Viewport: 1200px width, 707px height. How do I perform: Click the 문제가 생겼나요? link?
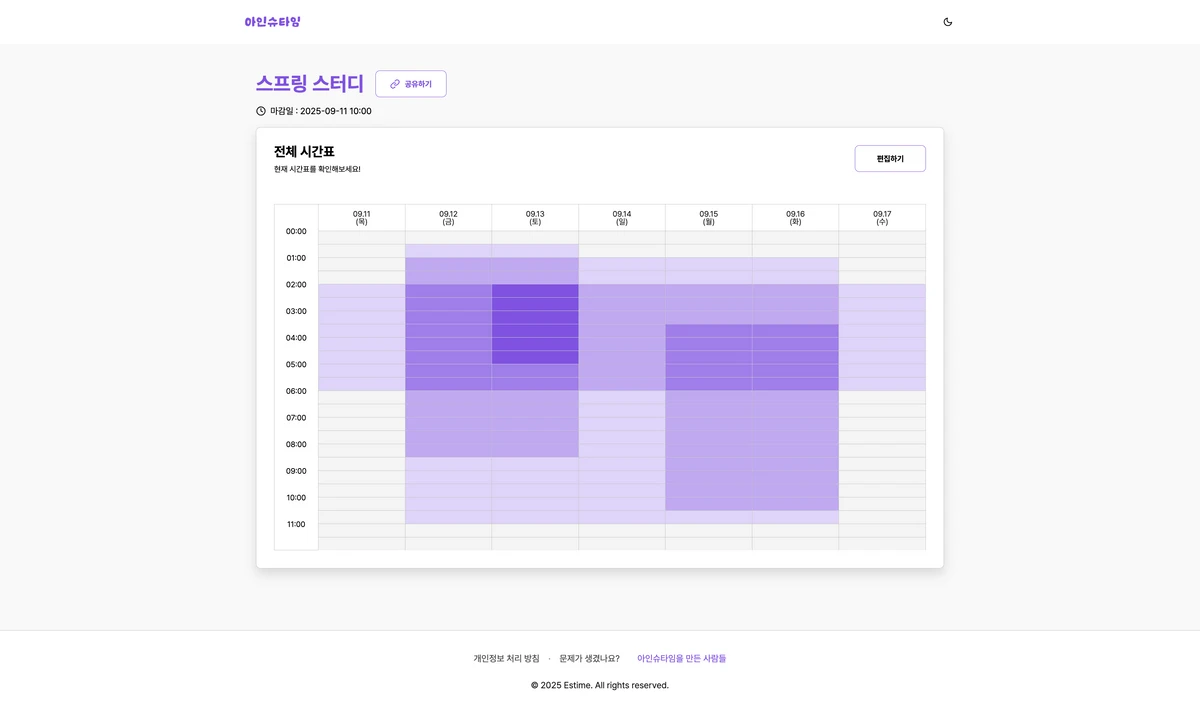point(589,658)
